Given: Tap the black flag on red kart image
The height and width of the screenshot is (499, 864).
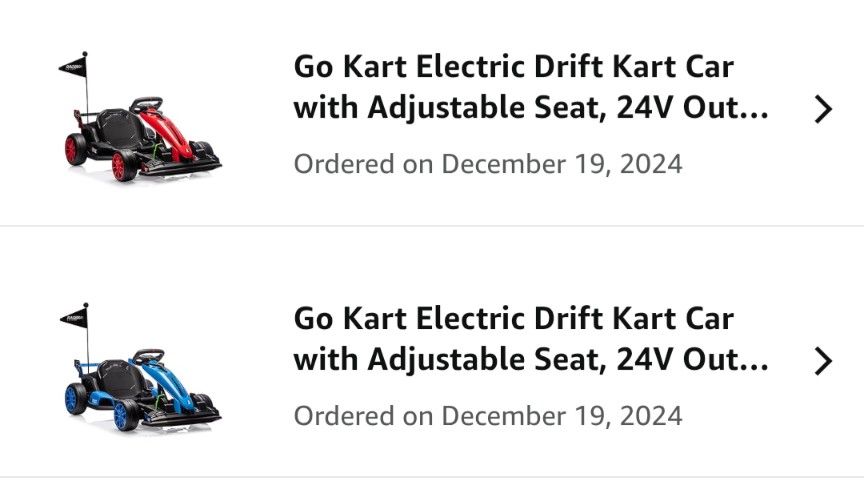Looking at the screenshot, I should (x=73, y=67).
